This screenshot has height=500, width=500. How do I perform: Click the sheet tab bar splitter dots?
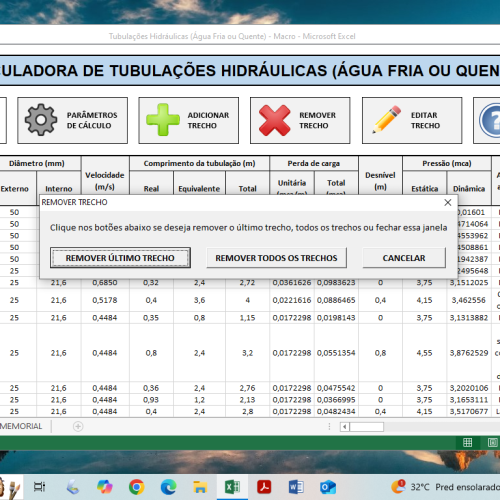329,426
